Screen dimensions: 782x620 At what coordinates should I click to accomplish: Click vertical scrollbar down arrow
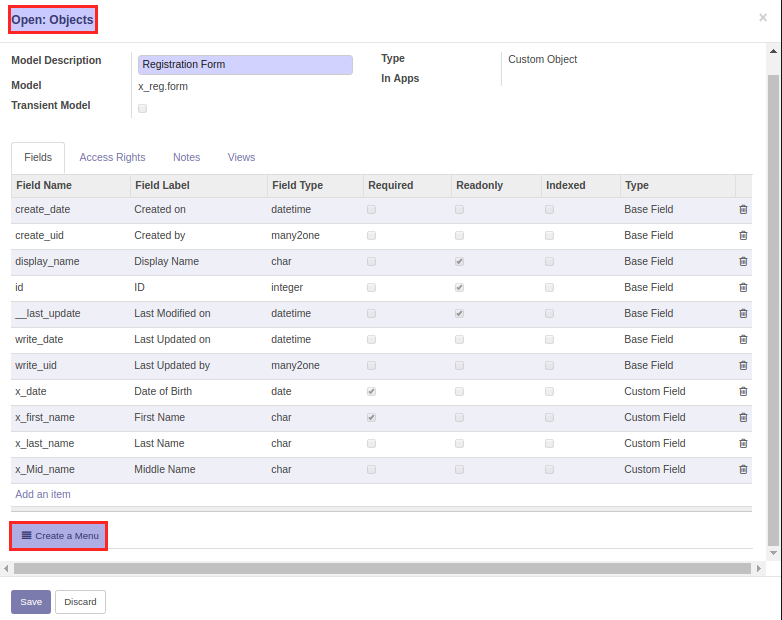(774, 553)
